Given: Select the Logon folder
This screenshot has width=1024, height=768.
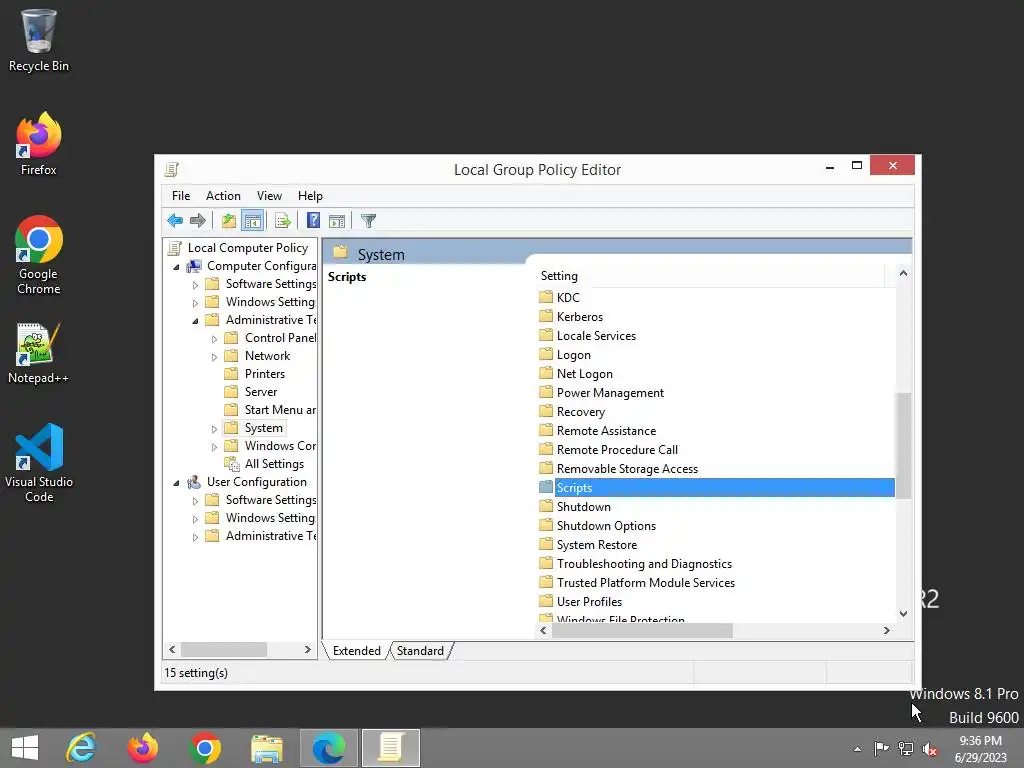Looking at the screenshot, I should pyautogui.click(x=573, y=355).
